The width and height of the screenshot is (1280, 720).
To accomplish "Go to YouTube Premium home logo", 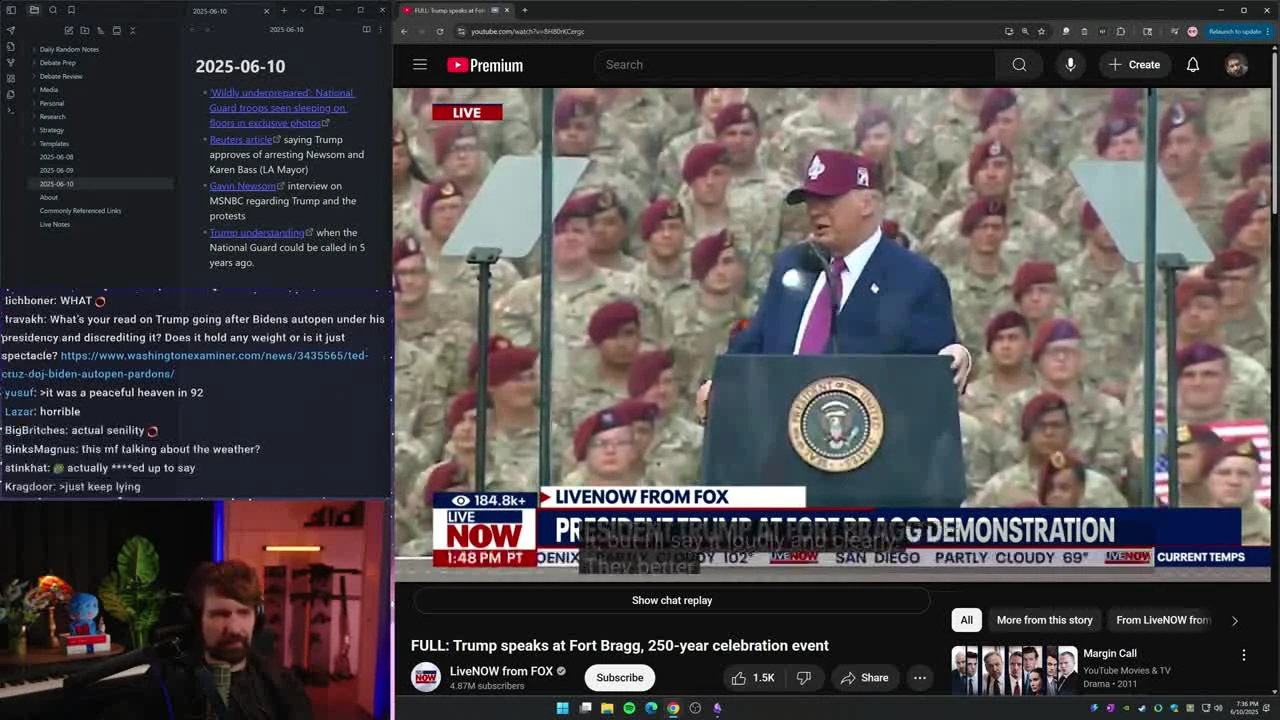I will 485,65.
